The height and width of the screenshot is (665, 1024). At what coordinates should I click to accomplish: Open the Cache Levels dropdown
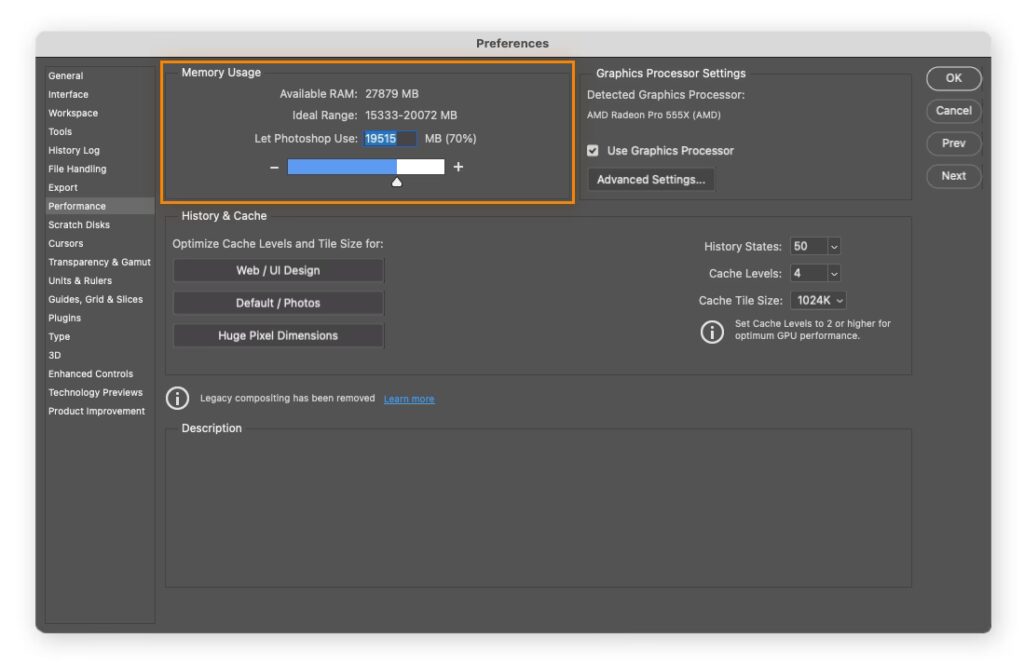[x=833, y=274]
